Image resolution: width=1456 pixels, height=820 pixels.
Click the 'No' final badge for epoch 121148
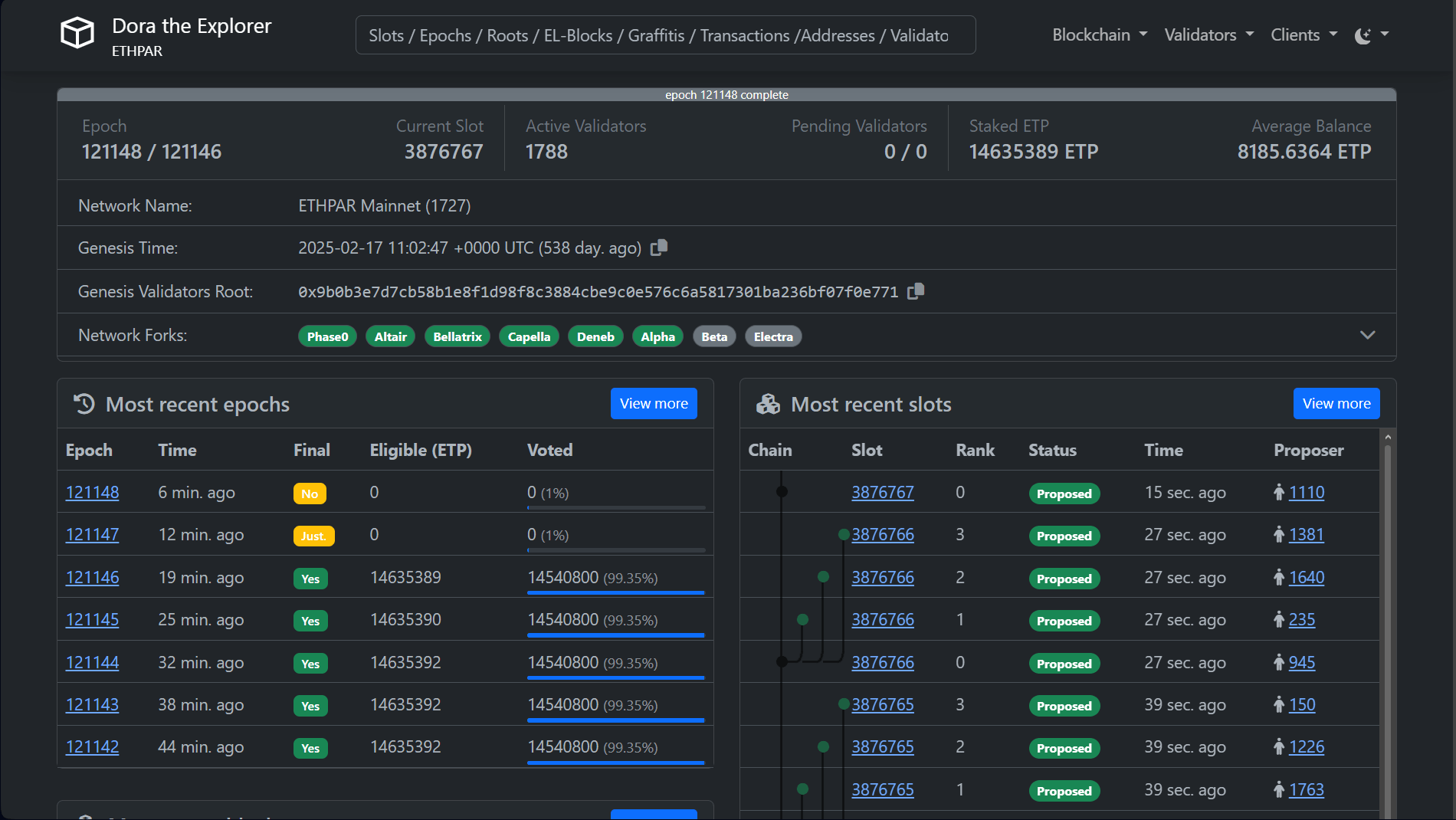(x=310, y=494)
